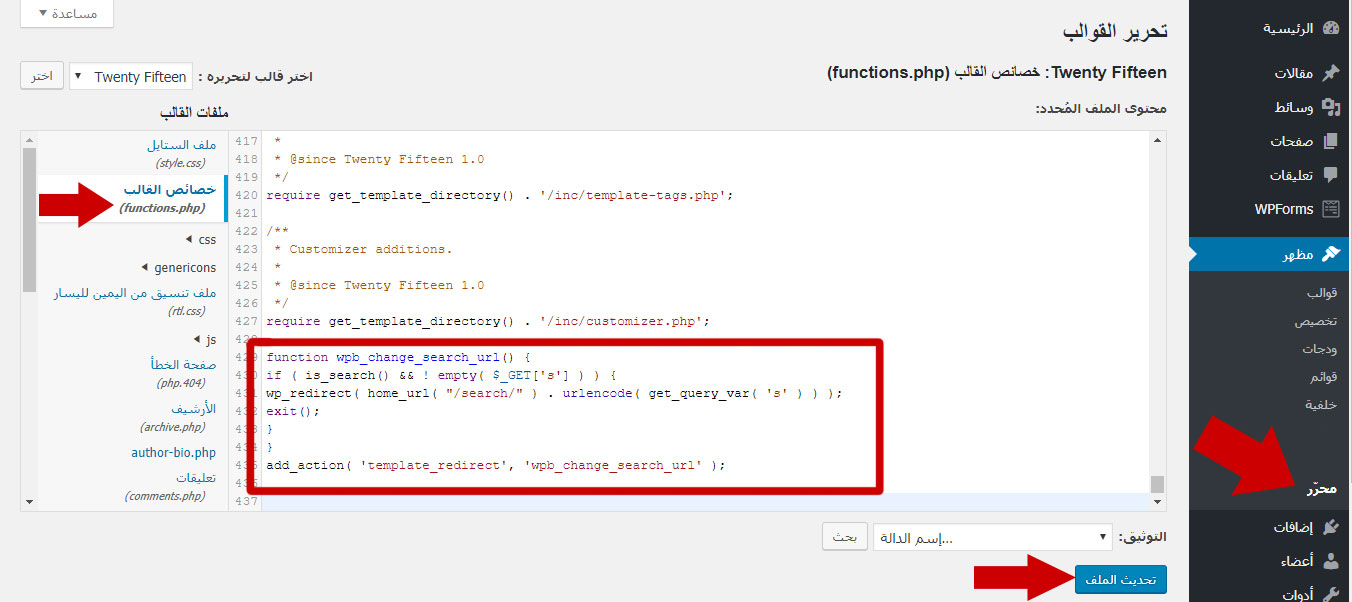Open the وسائط media library icon
Image resolution: width=1352 pixels, height=602 pixels.
tap(1330, 107)
